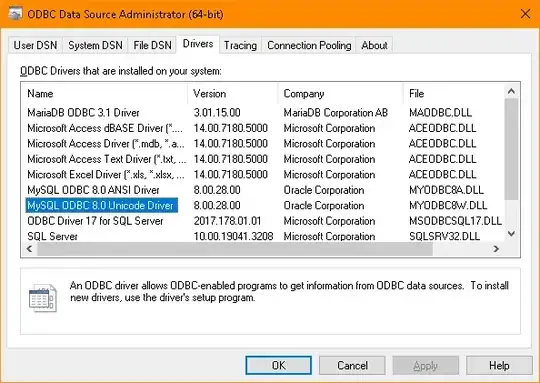Image resolution: width=540 pixels, height=383 pixels.
Task: Click the File column header
Action: (454, 94)
